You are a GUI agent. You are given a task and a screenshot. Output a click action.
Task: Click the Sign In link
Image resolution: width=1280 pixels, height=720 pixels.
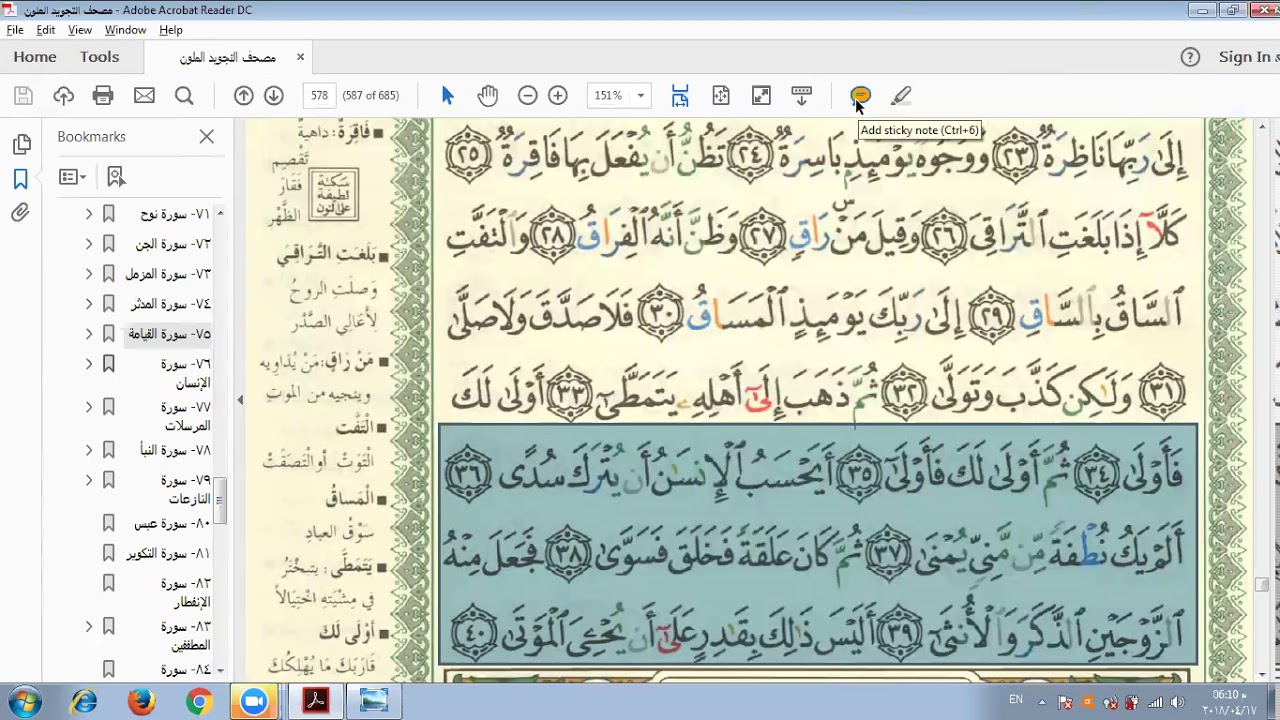1247,57
